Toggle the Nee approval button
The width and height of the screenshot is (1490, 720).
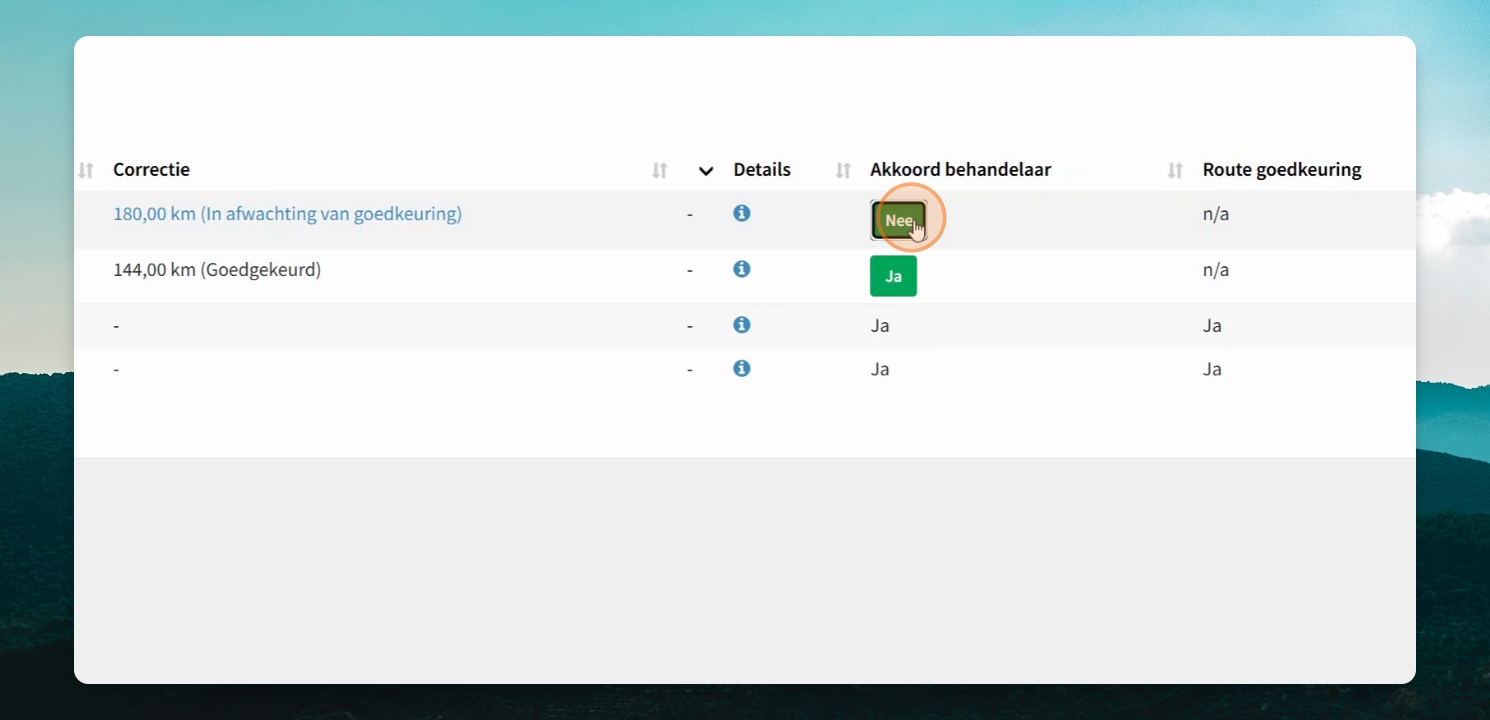898,220
